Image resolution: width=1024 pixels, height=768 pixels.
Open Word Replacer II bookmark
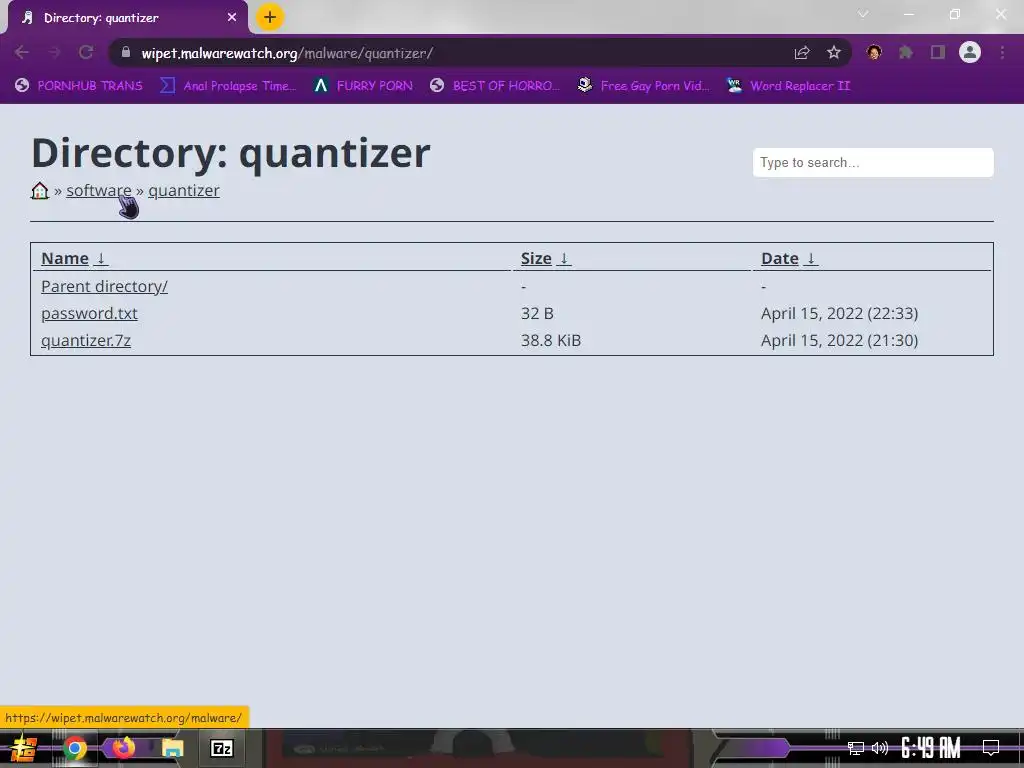pyautogui.click(x=788, y=86)
